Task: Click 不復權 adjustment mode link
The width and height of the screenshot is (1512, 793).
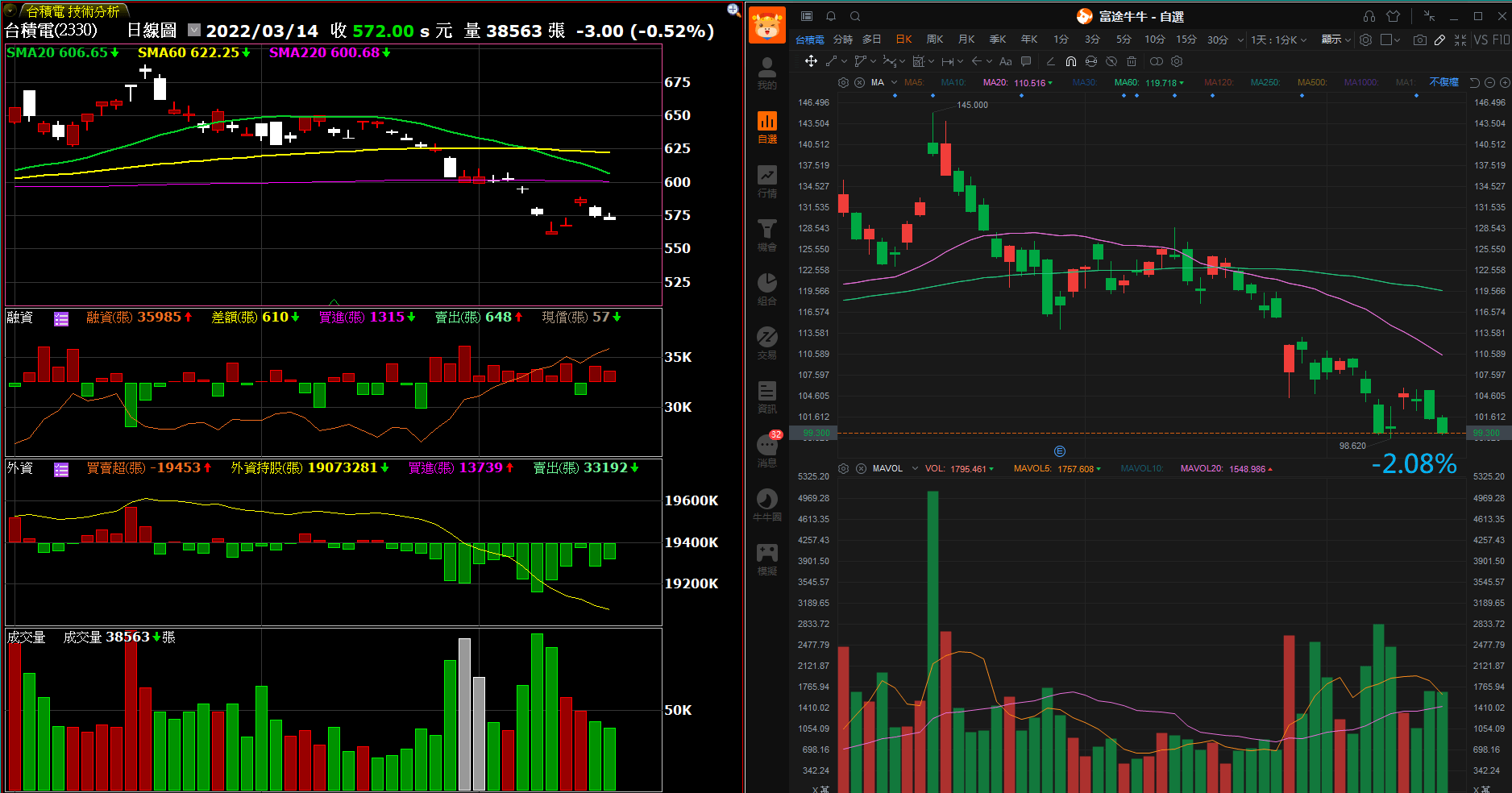Action: point(1444,82)
